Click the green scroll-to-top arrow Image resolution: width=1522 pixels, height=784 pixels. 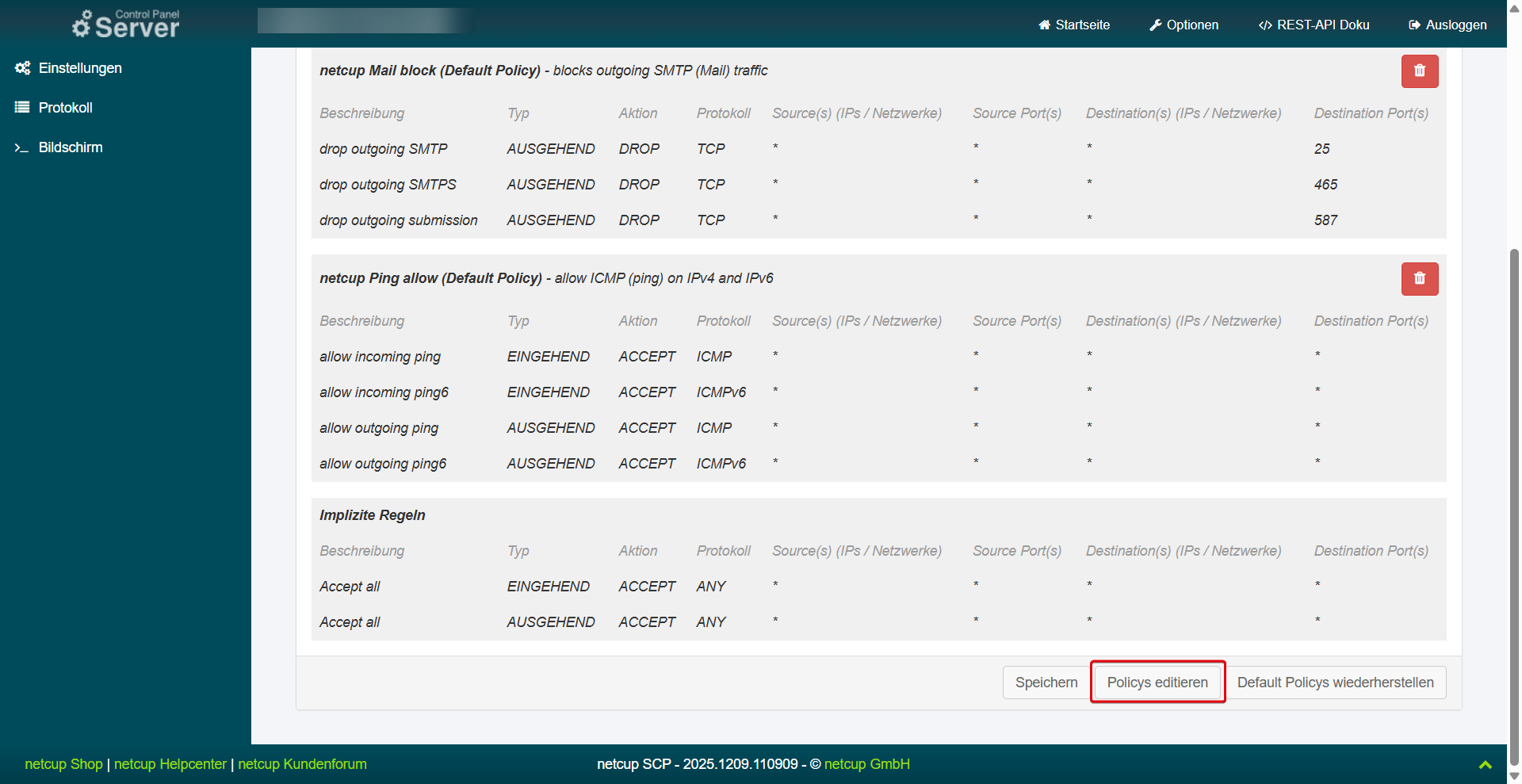pyautogui.click(x=1485, y=765)
